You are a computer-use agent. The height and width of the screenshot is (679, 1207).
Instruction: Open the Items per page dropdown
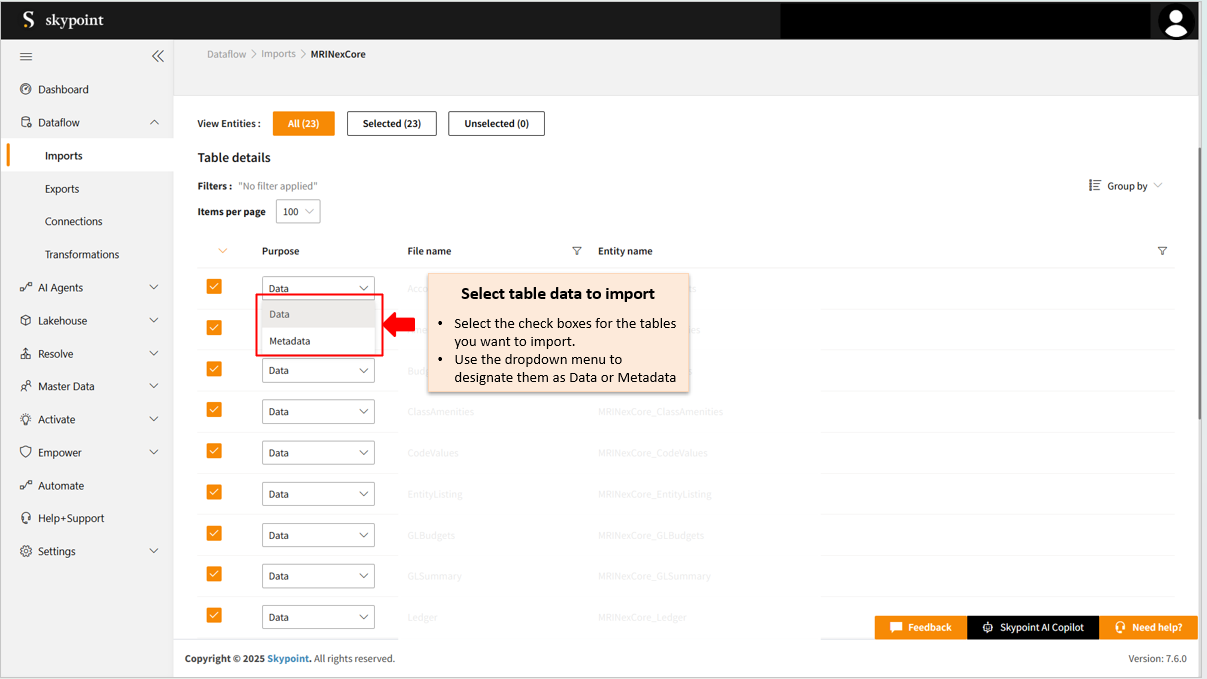[298, 212]
